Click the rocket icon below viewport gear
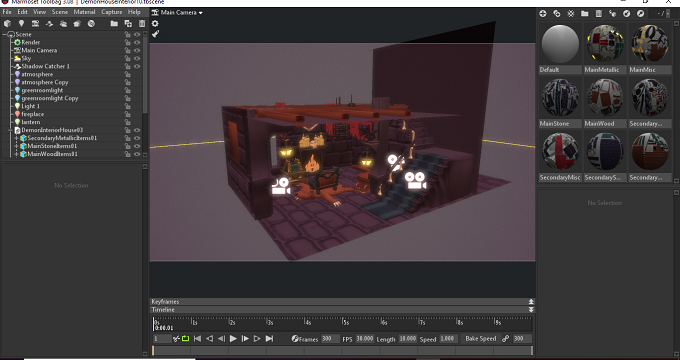Image resolution: width=680 pixels, height=360 pixels. 155,34
